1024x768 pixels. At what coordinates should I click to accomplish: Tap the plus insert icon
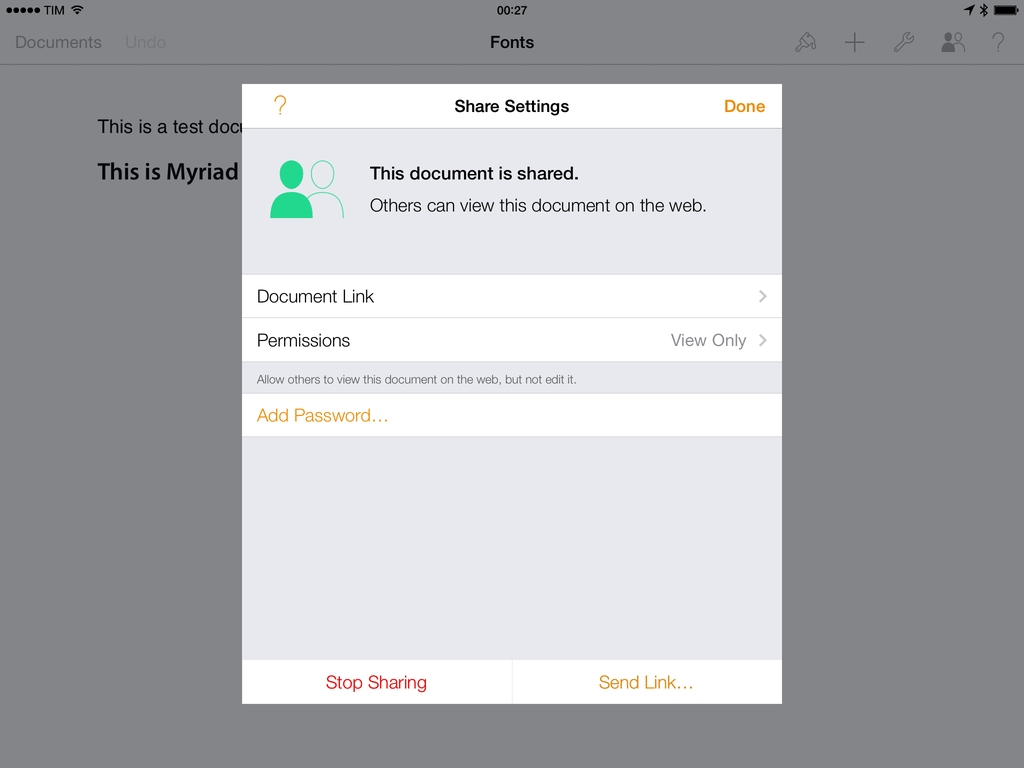854,42
